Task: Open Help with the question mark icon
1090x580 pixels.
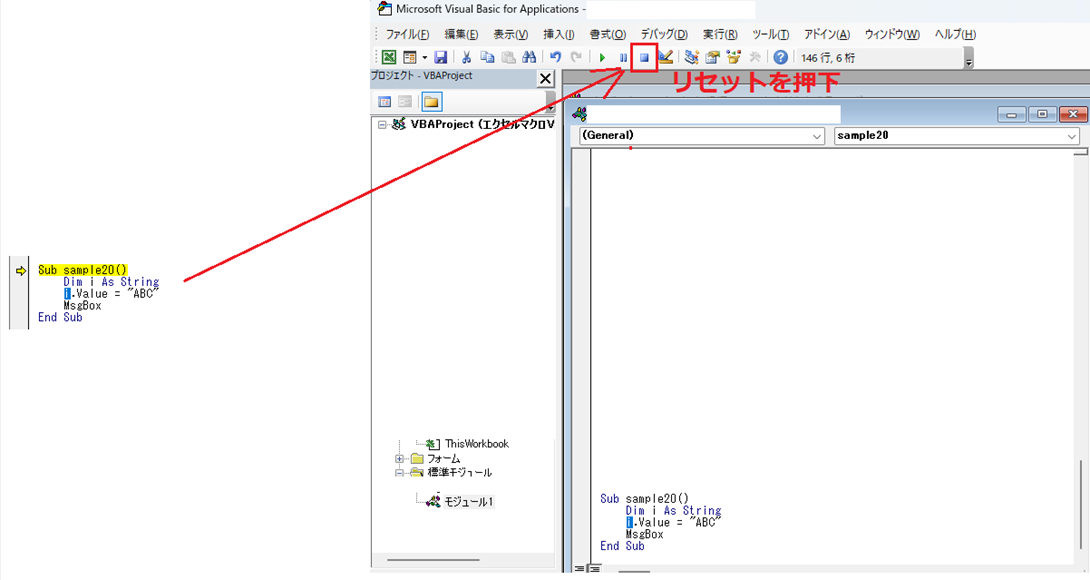Action: click(x=781, y=58)
